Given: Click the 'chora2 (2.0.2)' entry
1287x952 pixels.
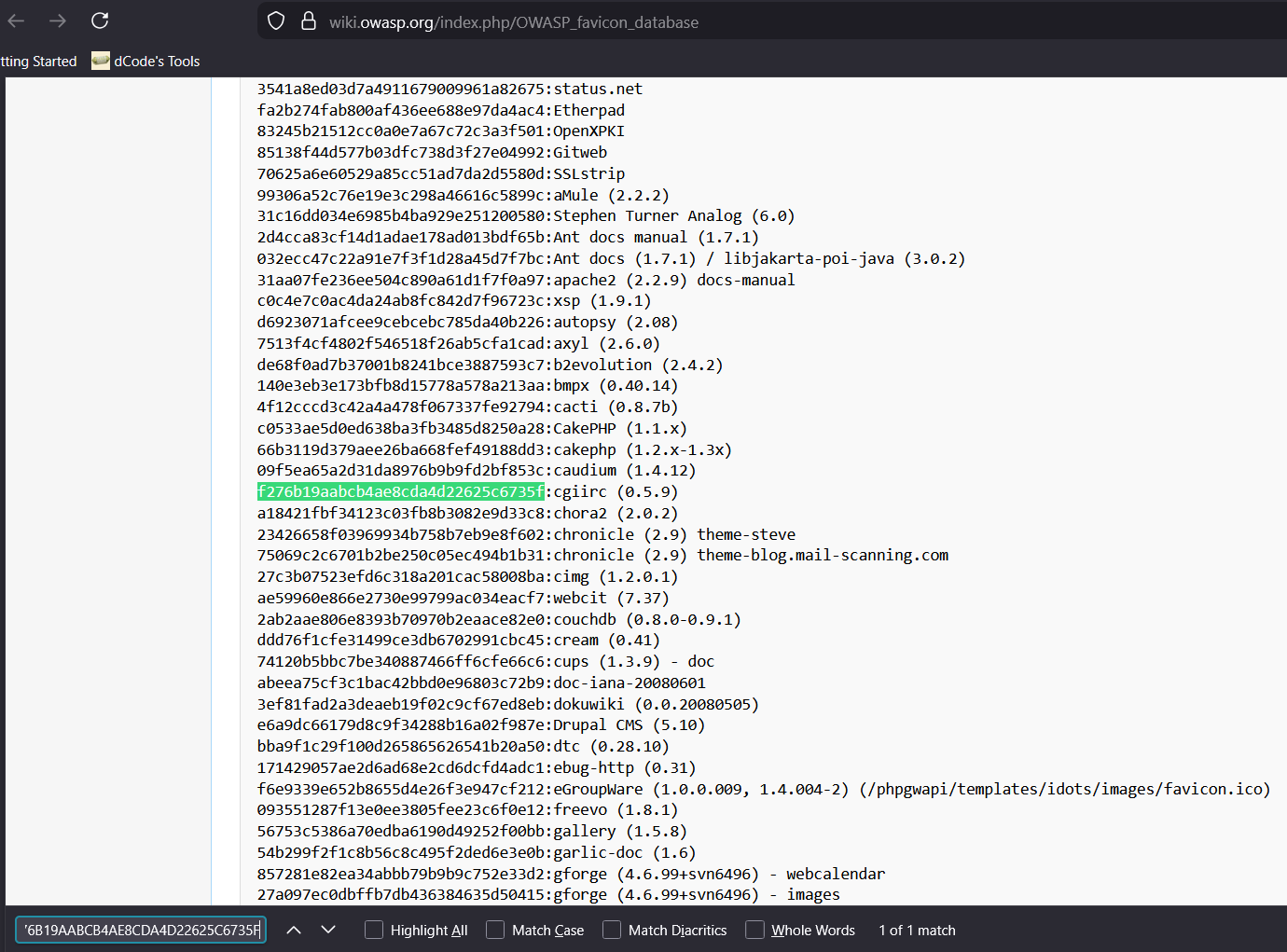Looking at the screenshot, I should tap(616, 514).
